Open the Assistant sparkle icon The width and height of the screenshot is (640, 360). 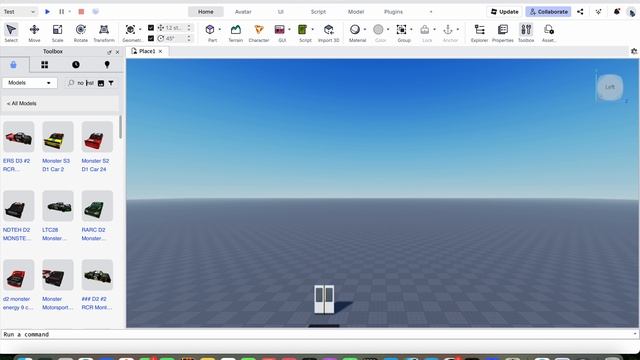tap(598, 12)
